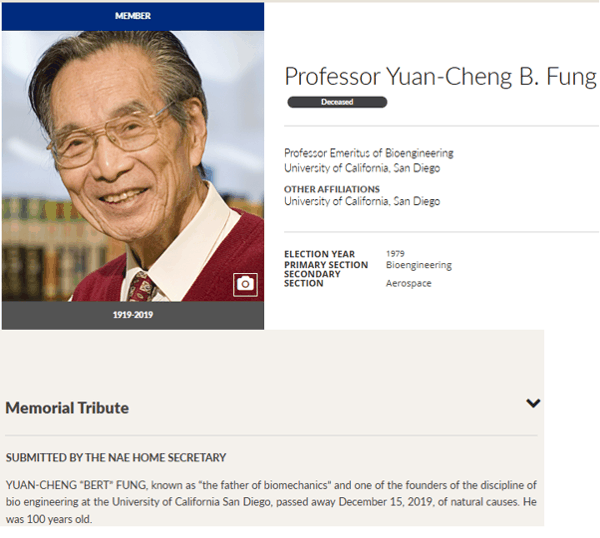The height and width of the screenshot is (538, 600).
Task: Click the Professor Yuan-Cheng B. Fung name heading
Action: [440, 77]
